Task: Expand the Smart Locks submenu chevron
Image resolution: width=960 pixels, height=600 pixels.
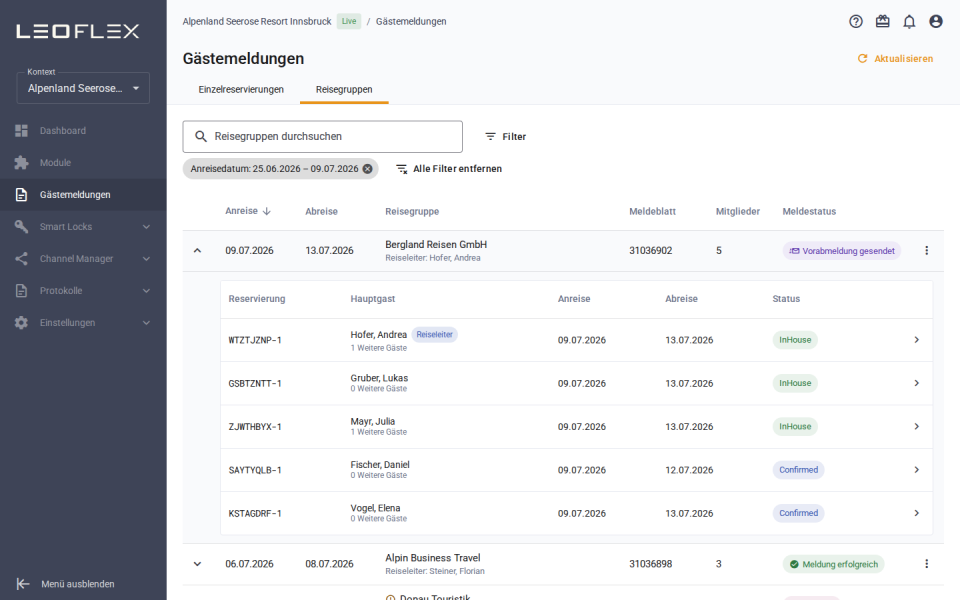Action: (146, 227)
